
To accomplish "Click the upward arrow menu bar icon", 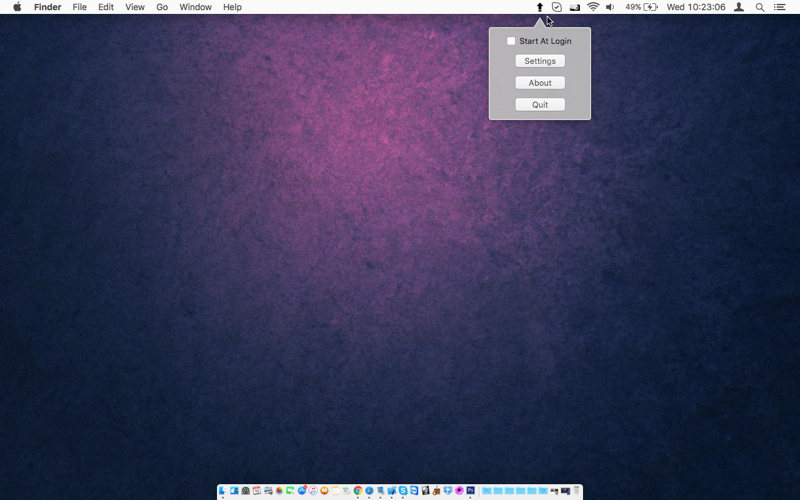I will (539, 7).
